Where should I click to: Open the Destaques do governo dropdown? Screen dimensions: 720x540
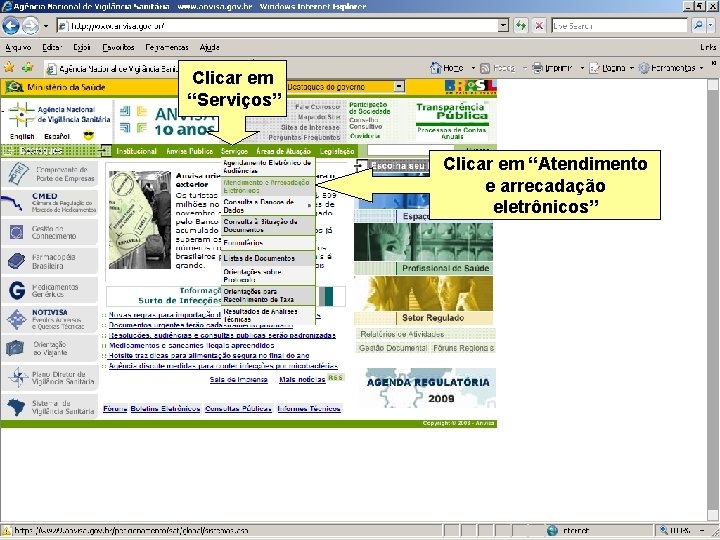tap(399, 86)
